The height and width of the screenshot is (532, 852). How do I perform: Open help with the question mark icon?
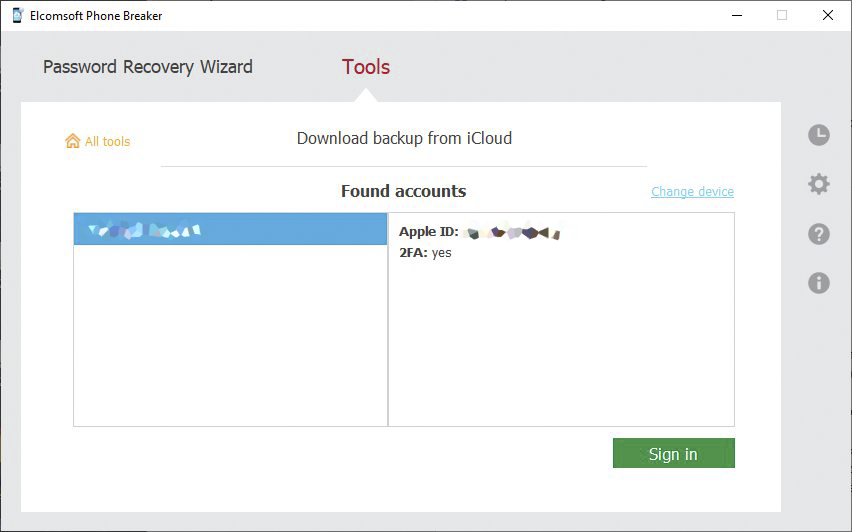818,234
